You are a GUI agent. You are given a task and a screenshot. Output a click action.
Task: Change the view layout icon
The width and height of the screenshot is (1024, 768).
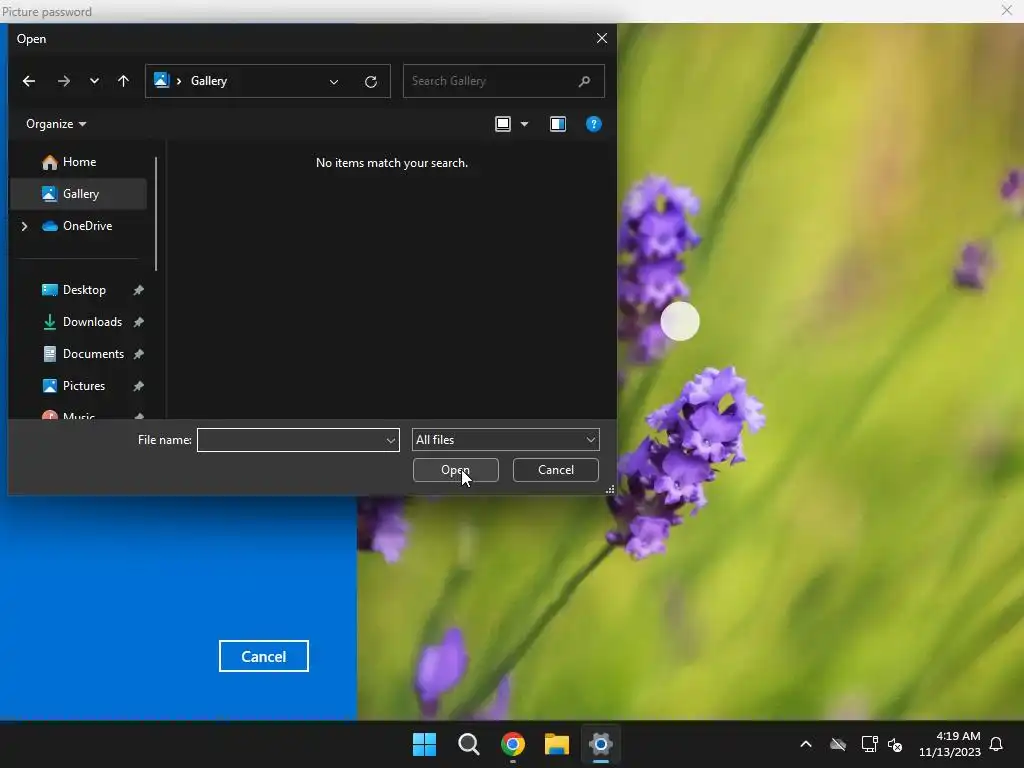[503, 124]
